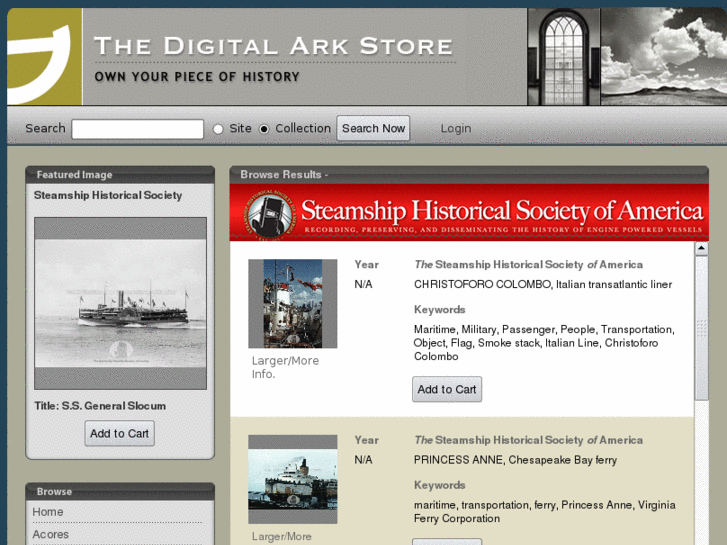Image resolution: width=727 pixels, height=545 pixels.
Task: Select the Site search radio button
Action: click(x=218, y=129)
